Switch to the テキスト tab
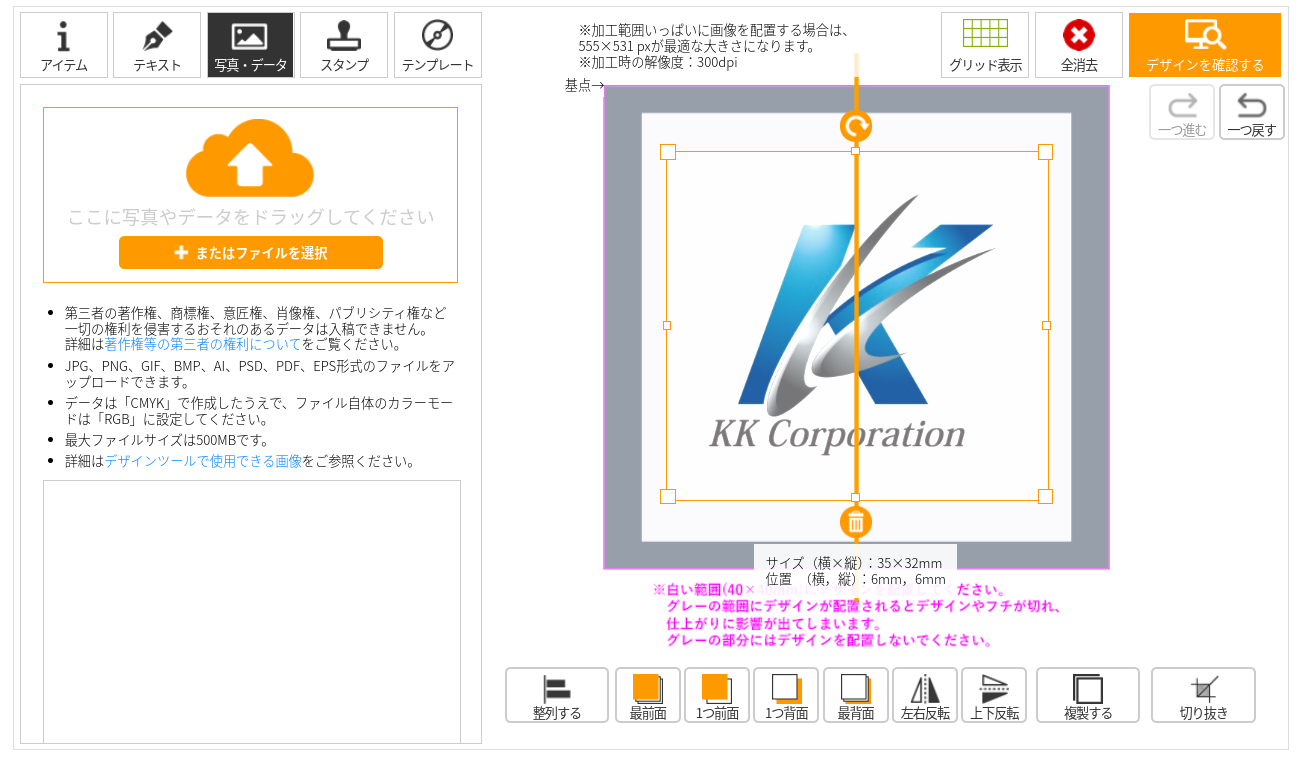This screenshot has width=1307, height=770. point(157,45)
